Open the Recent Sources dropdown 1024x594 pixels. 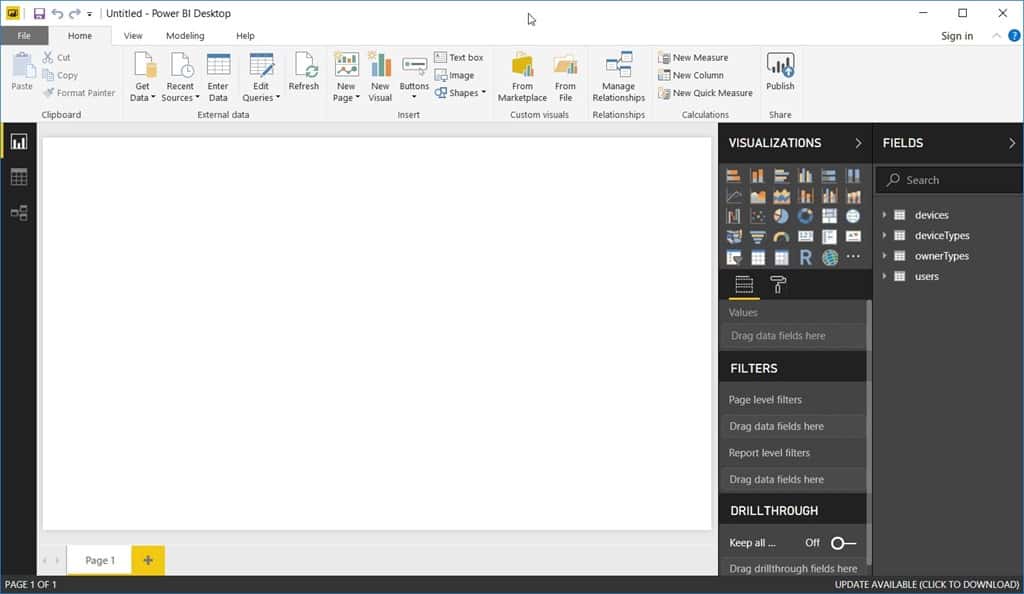click(180, 77)
